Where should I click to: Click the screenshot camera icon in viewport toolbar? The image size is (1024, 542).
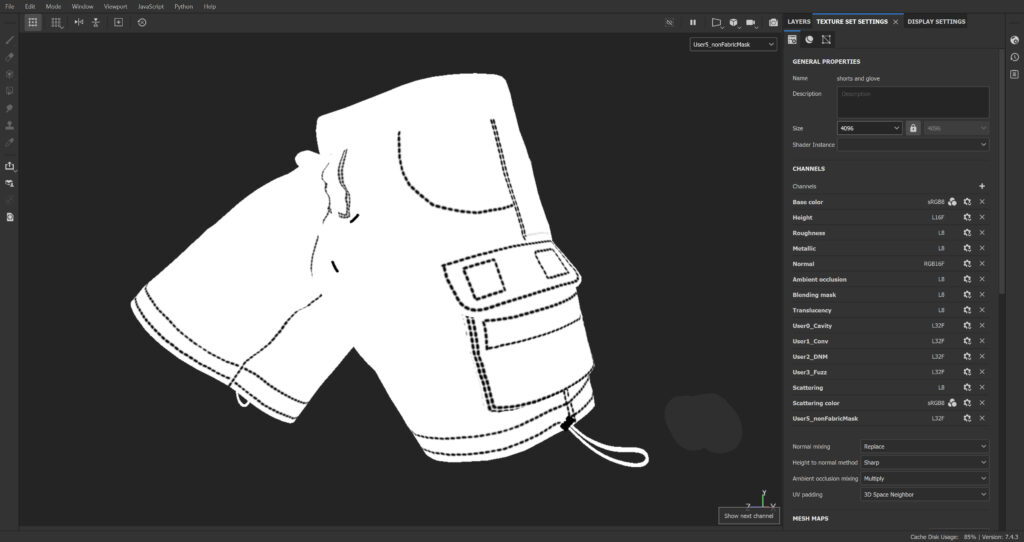click(773, 22)
